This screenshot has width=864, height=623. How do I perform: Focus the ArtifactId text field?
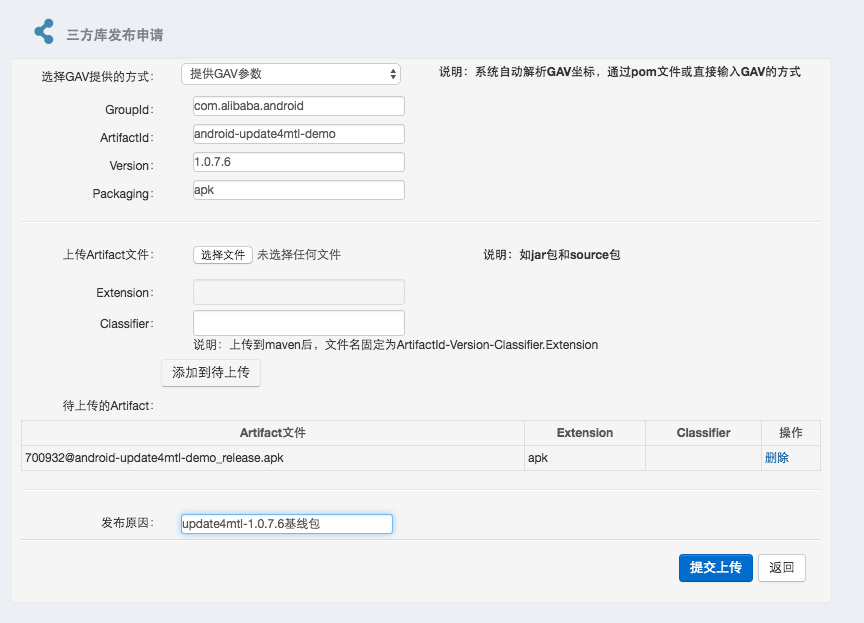[298, 134]
